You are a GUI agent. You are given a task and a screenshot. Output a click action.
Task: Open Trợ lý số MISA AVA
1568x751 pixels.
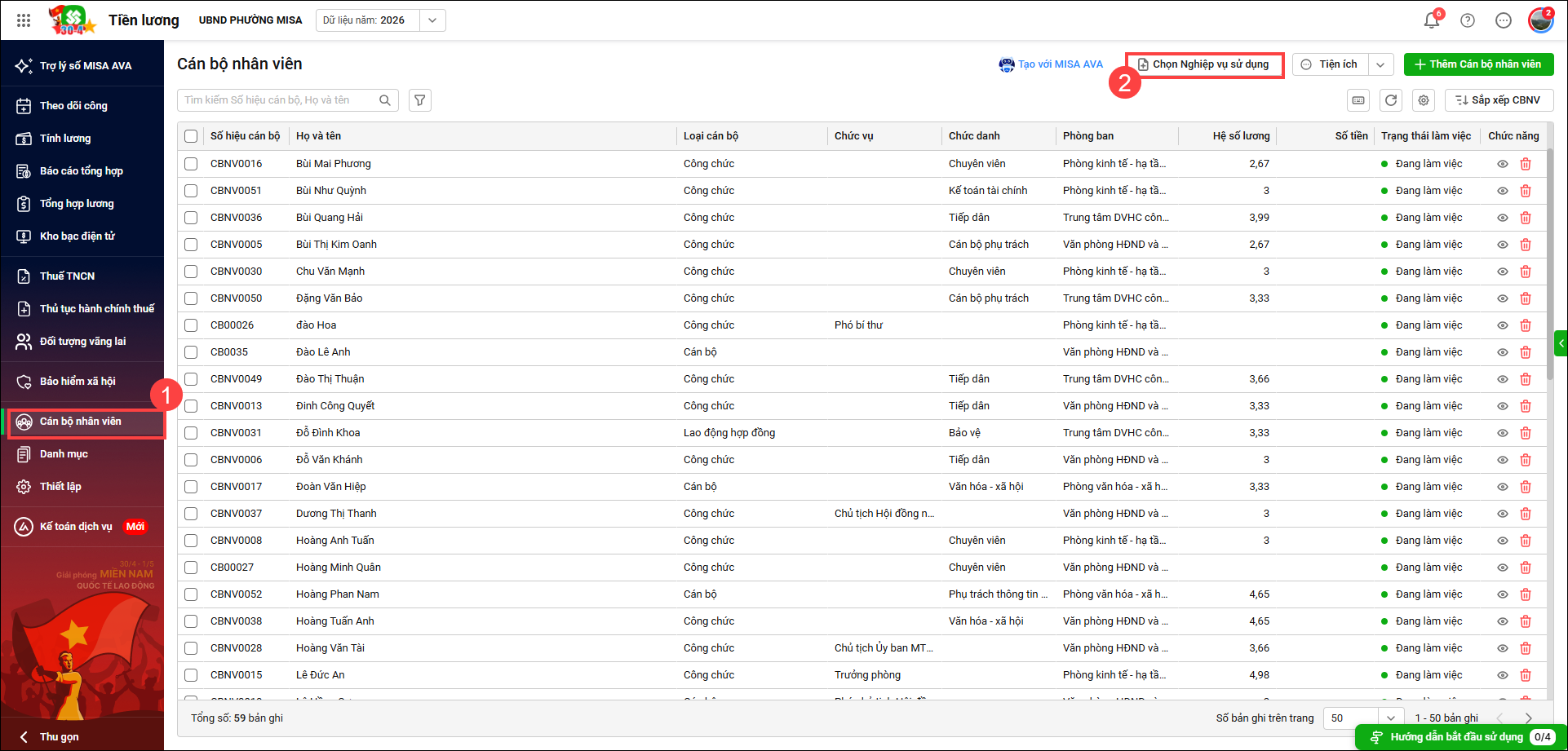[82, 66]
